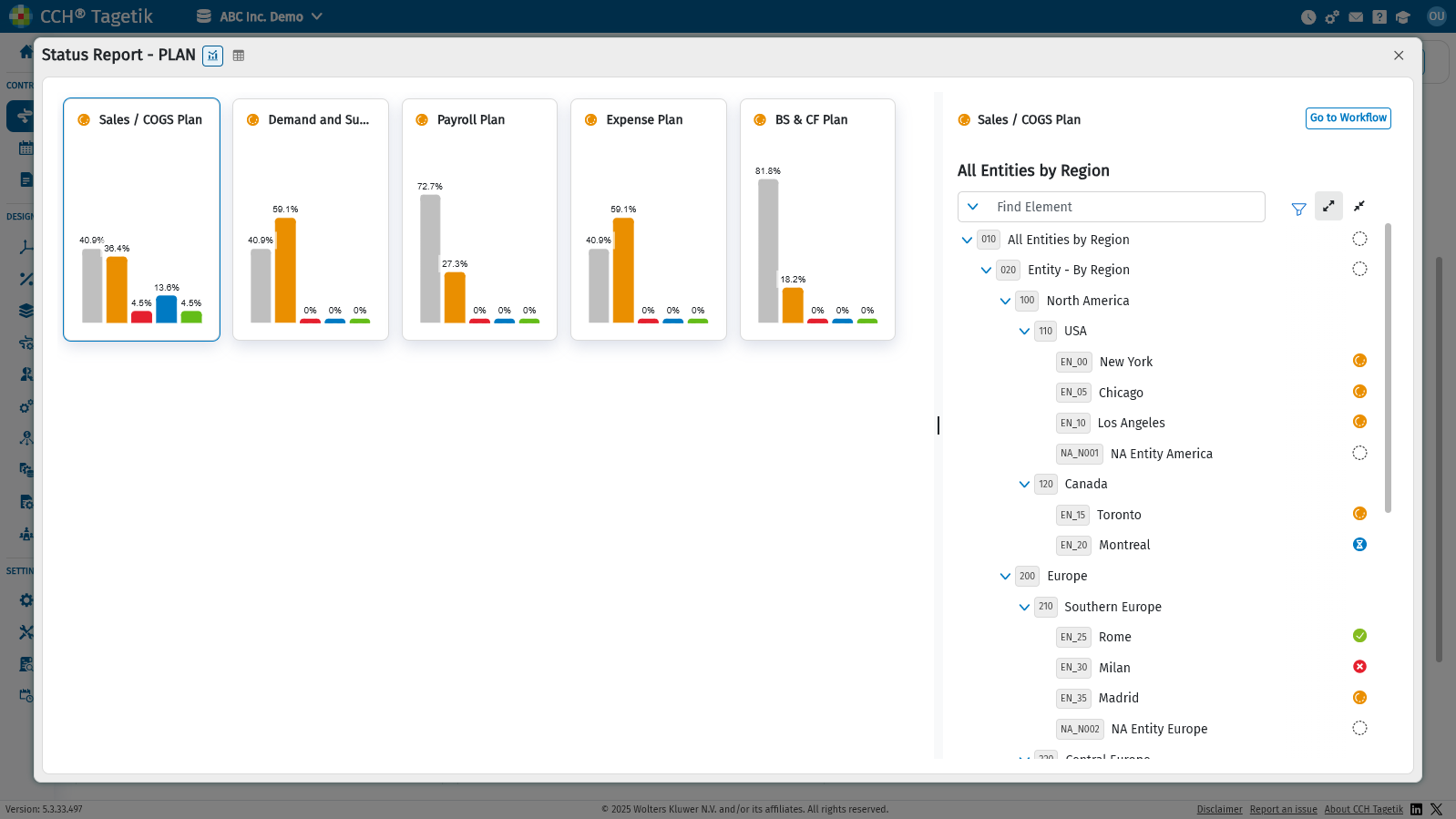The width and height of the screenshot is (1456, 819).
Task: Switch to table grid view of Status Report
Action: pos(239,56)
